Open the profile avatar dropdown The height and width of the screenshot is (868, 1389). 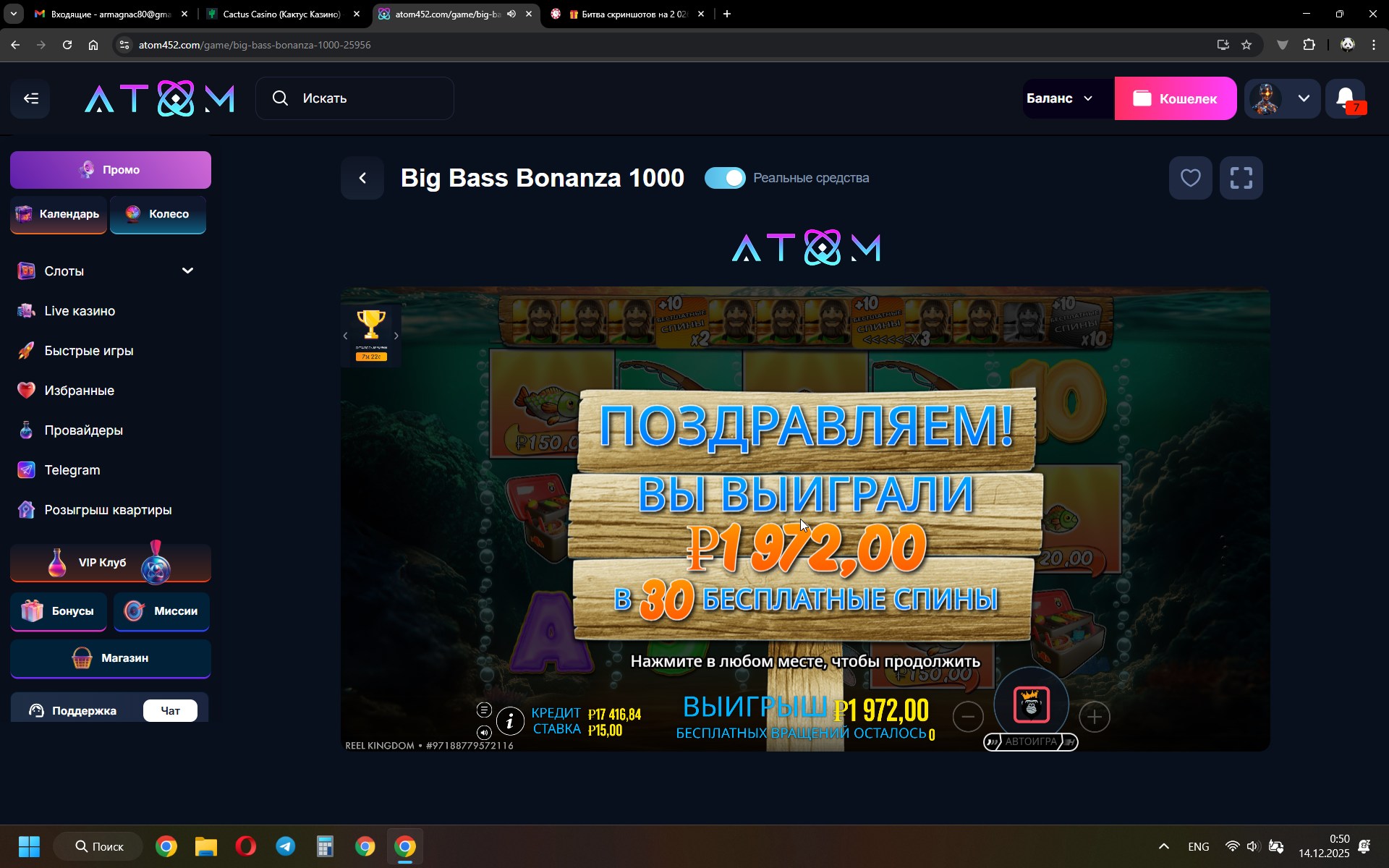coord(1282,98)
